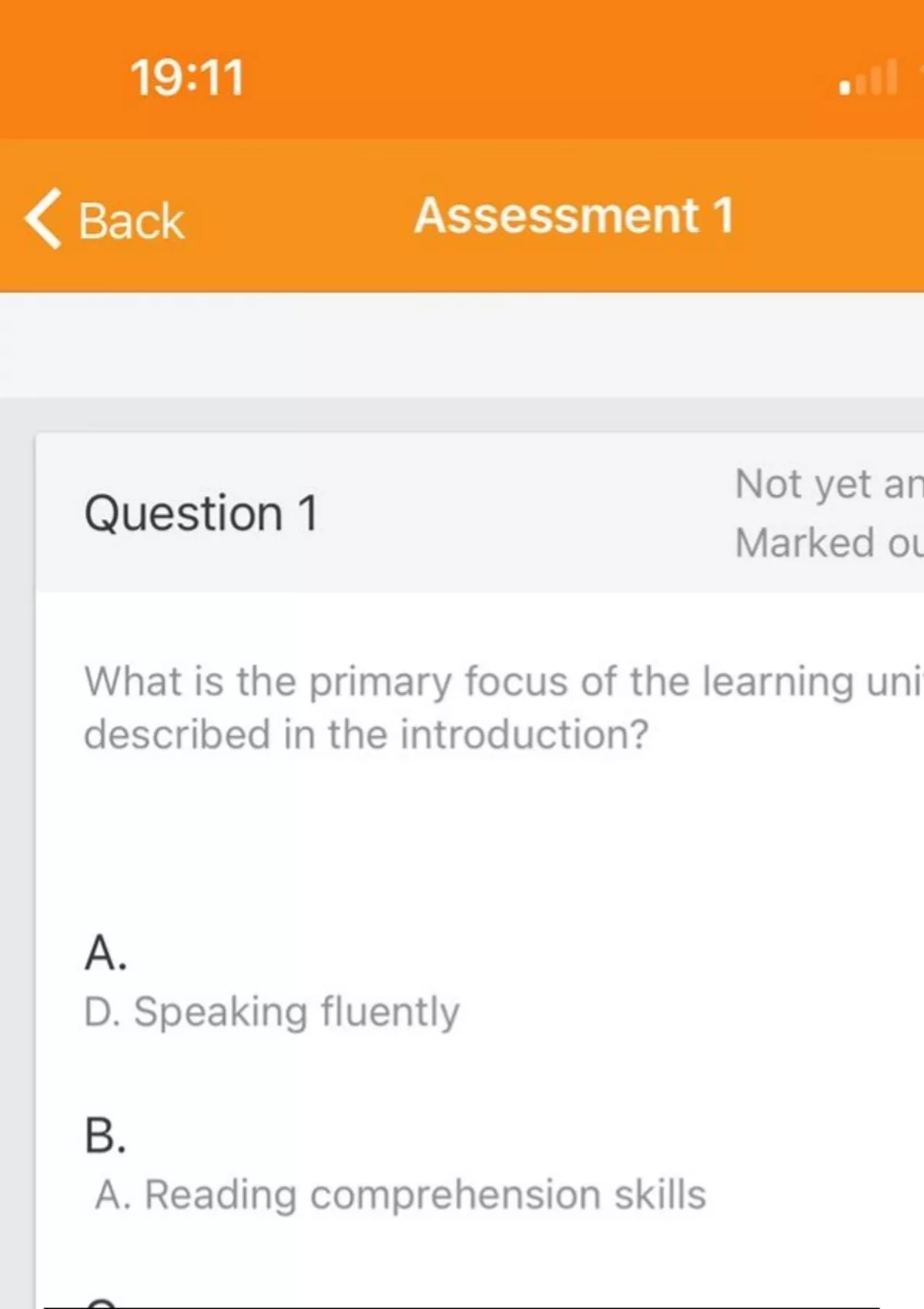Image resolution: width=924 pixels, height=1309 pixels.
Task: Click the blank area between question and options
Action: [x=462, y=839]
